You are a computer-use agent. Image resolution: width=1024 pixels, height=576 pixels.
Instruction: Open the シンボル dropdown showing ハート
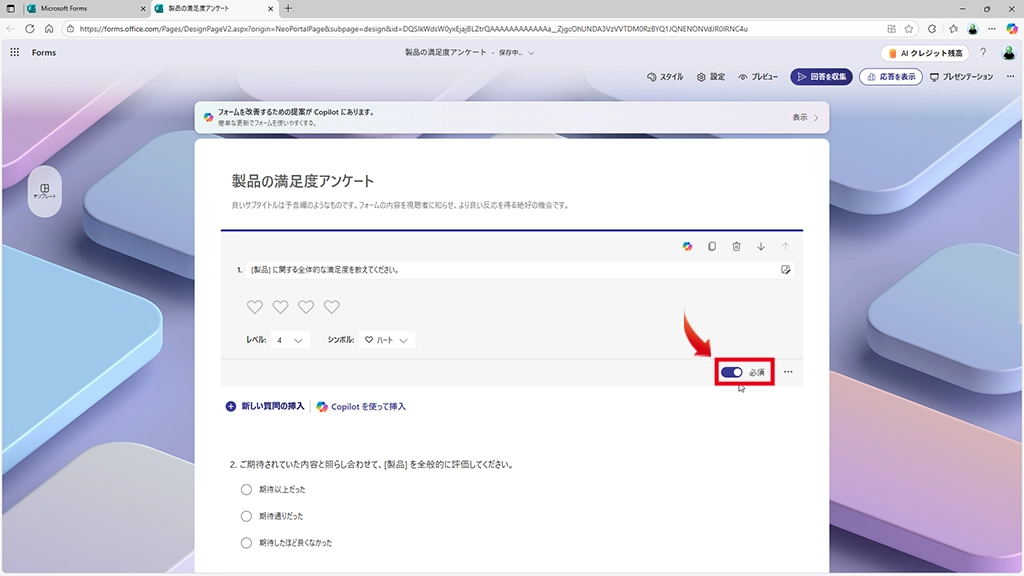[x=387, y=340]
